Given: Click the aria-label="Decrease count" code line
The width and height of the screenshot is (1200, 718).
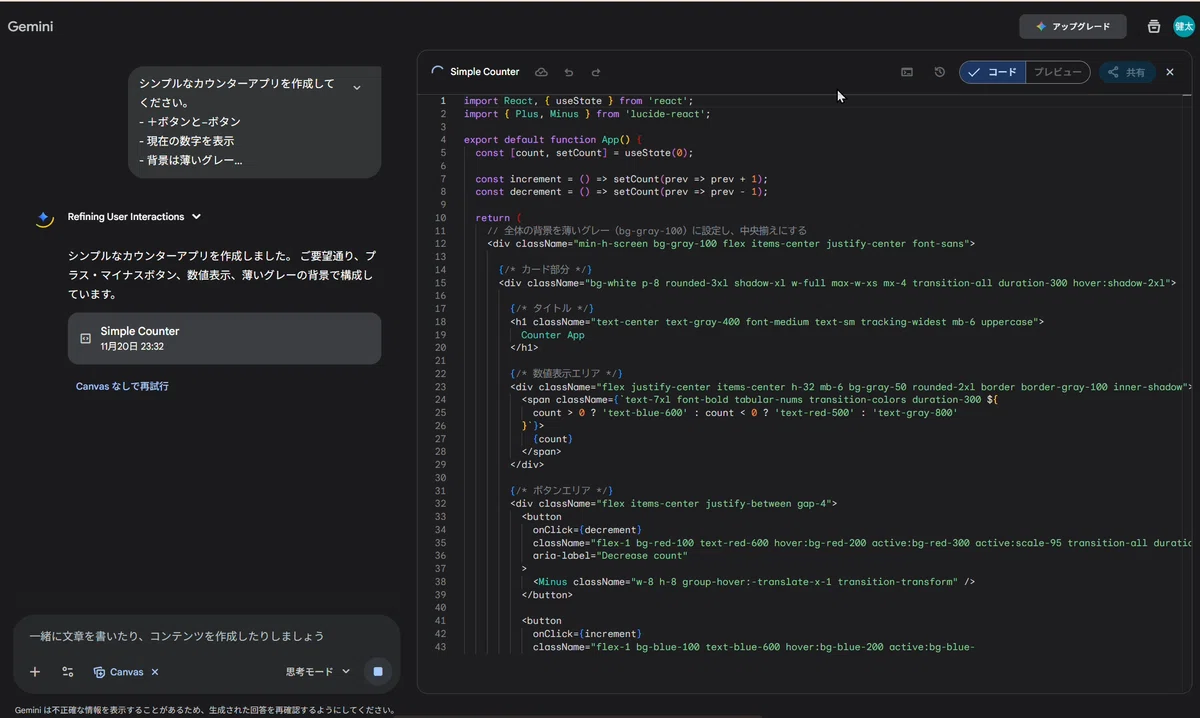Looking at the screenshot, I should coord(610,555).
